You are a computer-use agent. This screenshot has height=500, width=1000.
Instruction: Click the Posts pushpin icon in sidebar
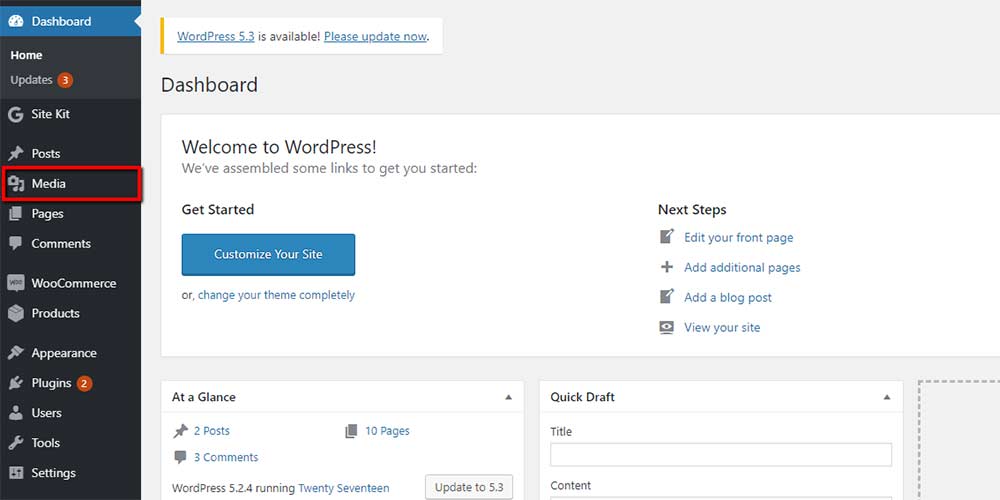(x=16, y=154)
